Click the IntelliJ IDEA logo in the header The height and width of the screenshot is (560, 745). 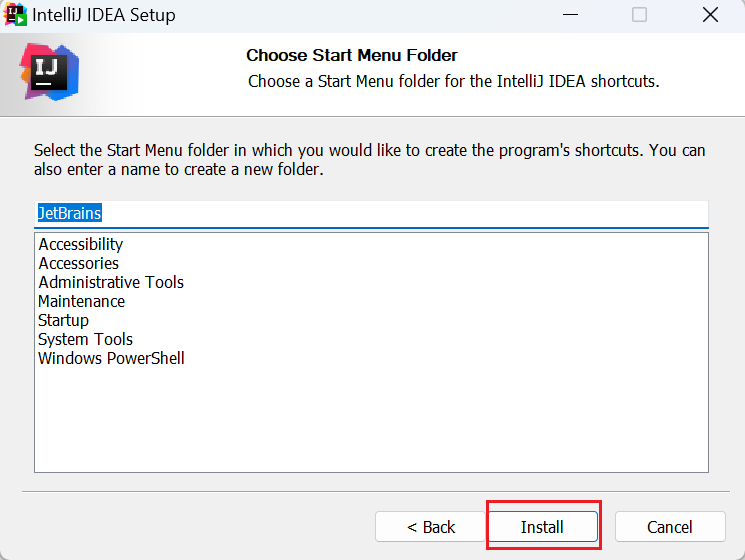(49, 71)
